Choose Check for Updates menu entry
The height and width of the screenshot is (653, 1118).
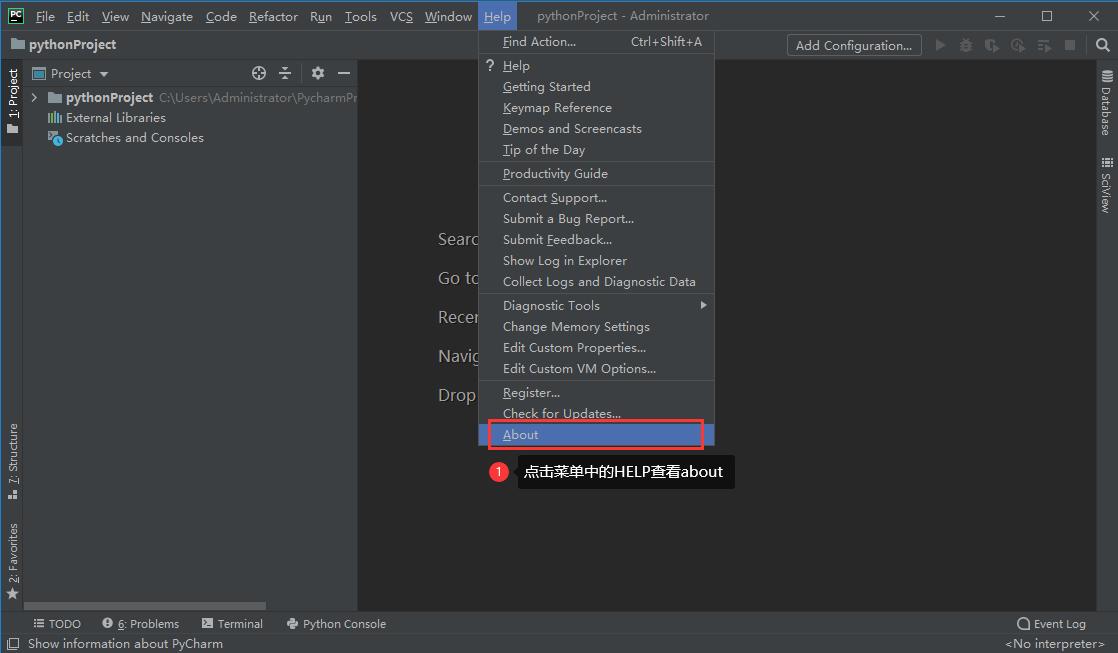tap(562, 413)
